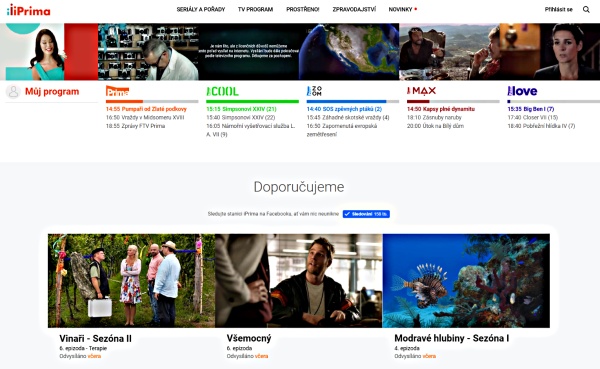Image resolution: width=600 pixels, height=369 pixels.
Task: Open the Seriály a pořady menu
Action: click(x=201, y=9)
